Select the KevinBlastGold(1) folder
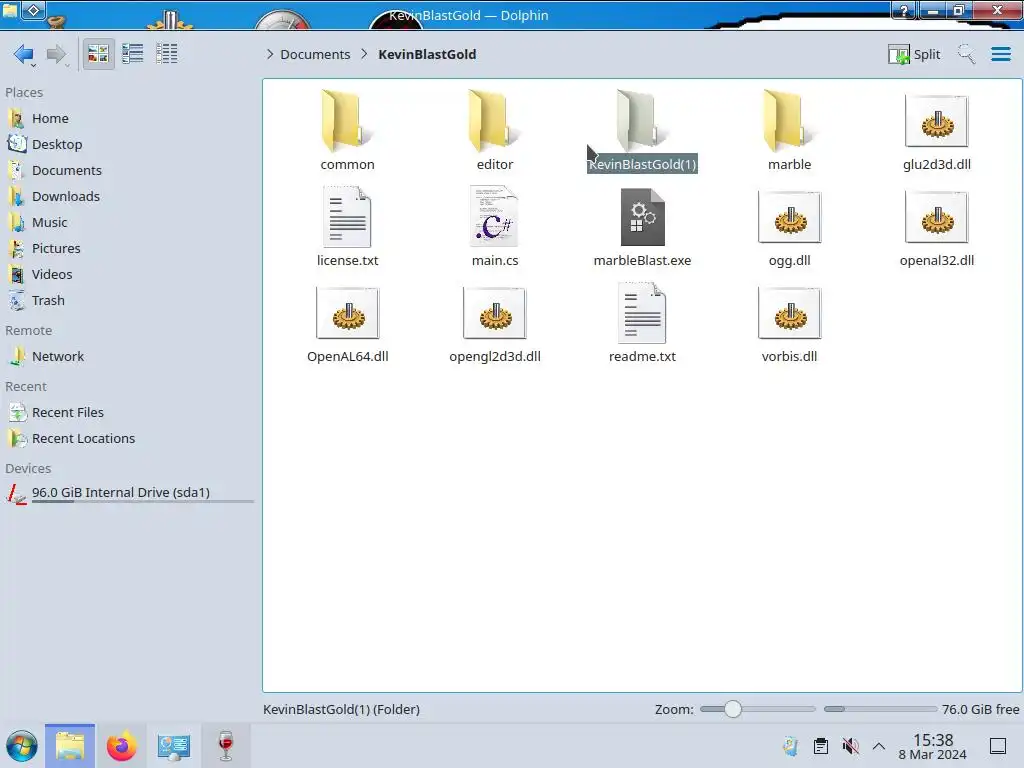Screen dimensions: 1024x768 click(x=642, y=131)
